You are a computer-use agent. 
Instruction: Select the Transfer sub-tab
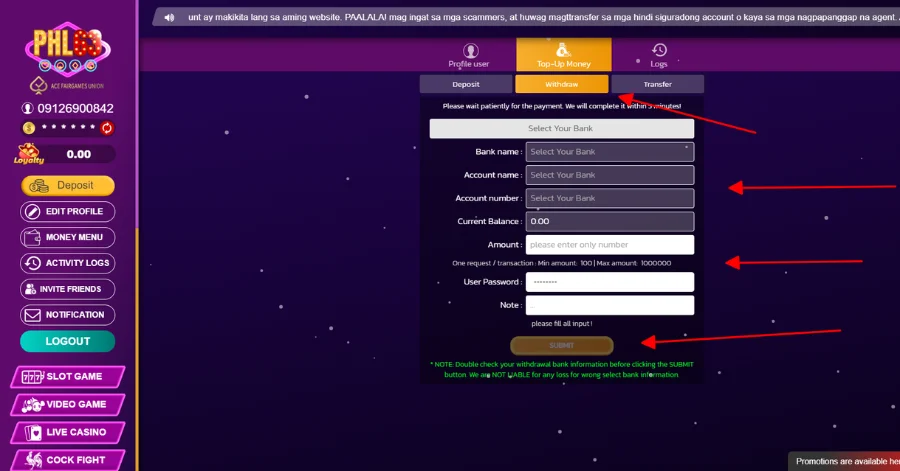tap(657, 85)
